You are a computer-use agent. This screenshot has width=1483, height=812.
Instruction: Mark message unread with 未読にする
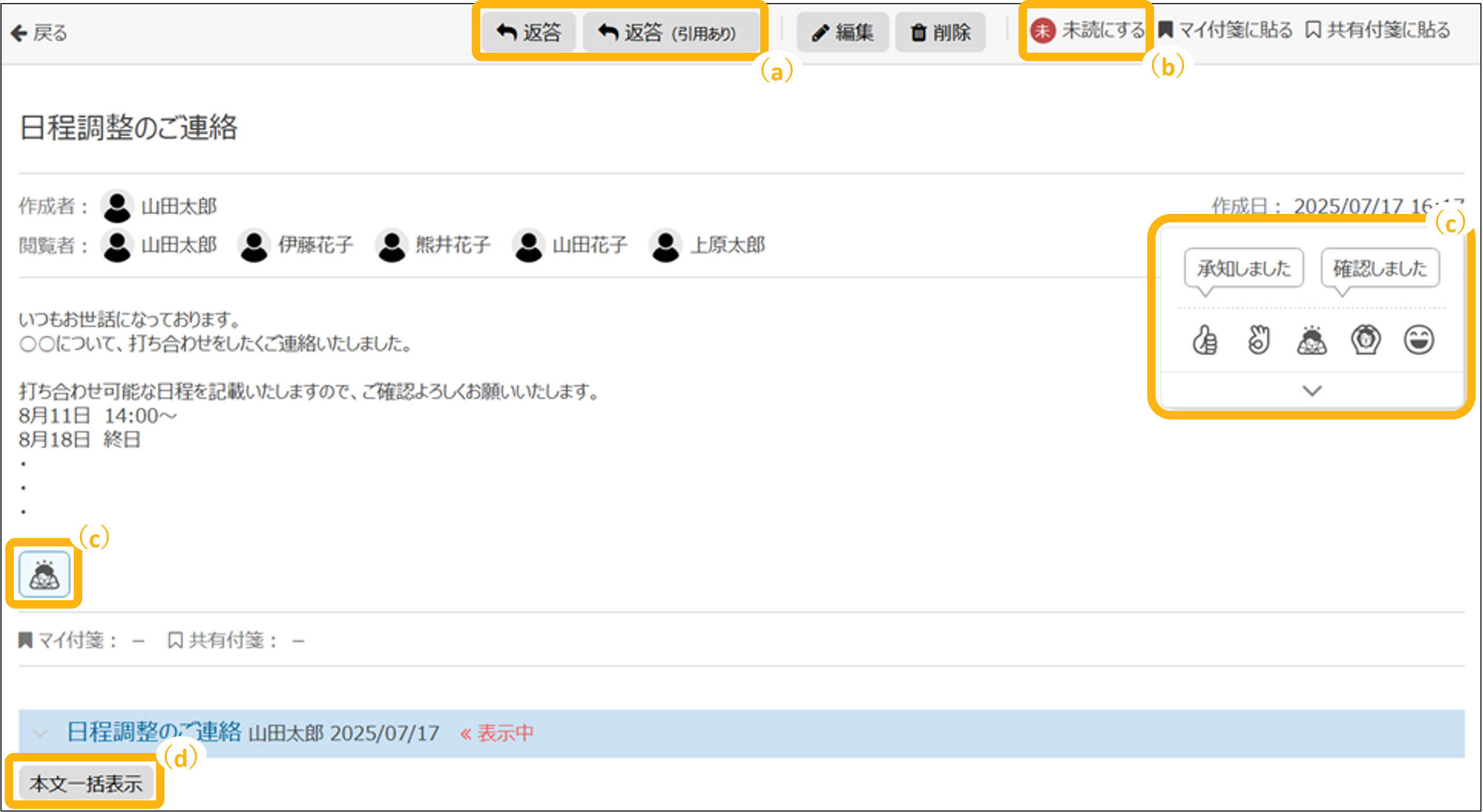(1087, 31)
